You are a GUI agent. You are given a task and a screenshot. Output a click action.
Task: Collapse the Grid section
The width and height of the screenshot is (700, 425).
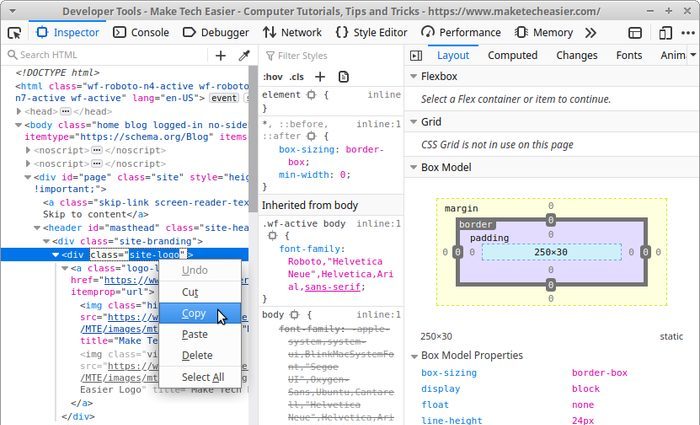pyautogui.click(x=414, y=122)
